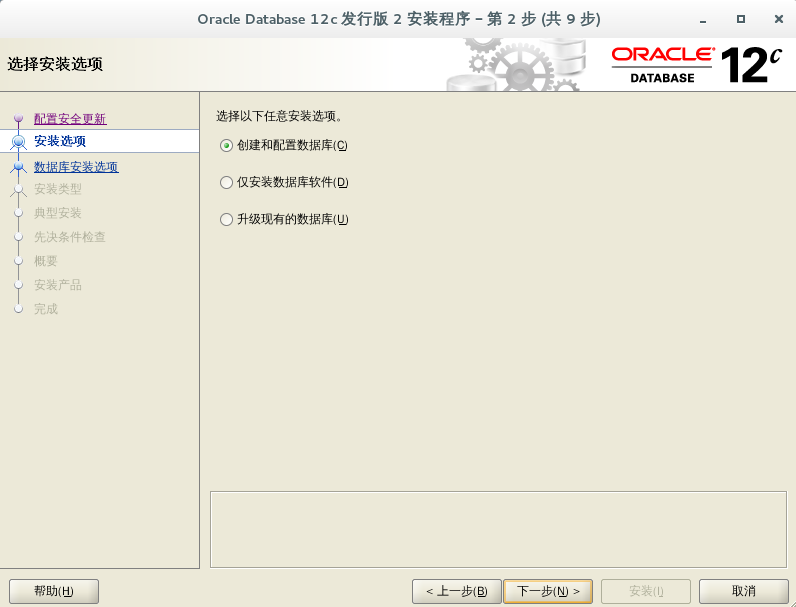This screenshot has height=607, width=796.
Task: Click the 帮助(H) button
Action: pyautogui.click(x=54, y=591)
